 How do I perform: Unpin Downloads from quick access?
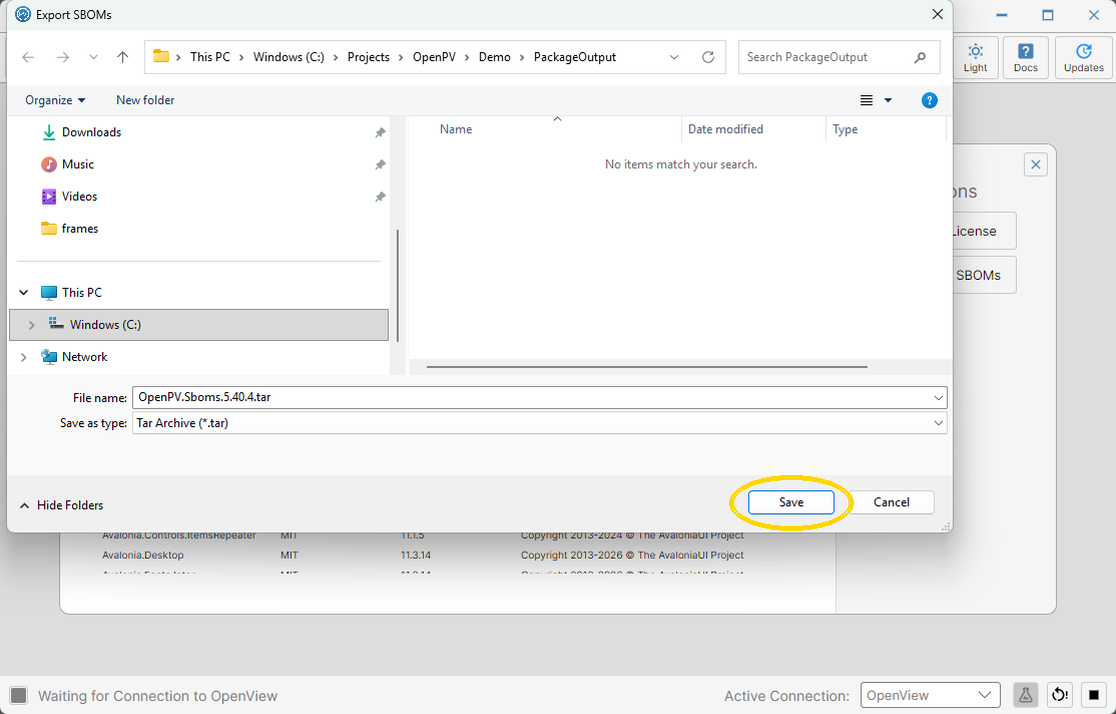pyautogui.click(x=380, y=132)
